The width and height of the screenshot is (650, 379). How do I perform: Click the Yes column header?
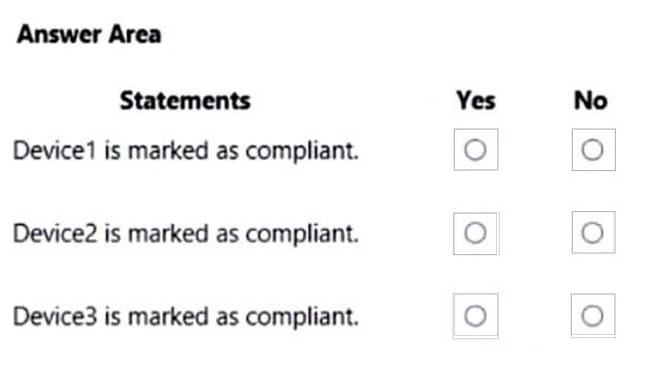tap(476, 101)
